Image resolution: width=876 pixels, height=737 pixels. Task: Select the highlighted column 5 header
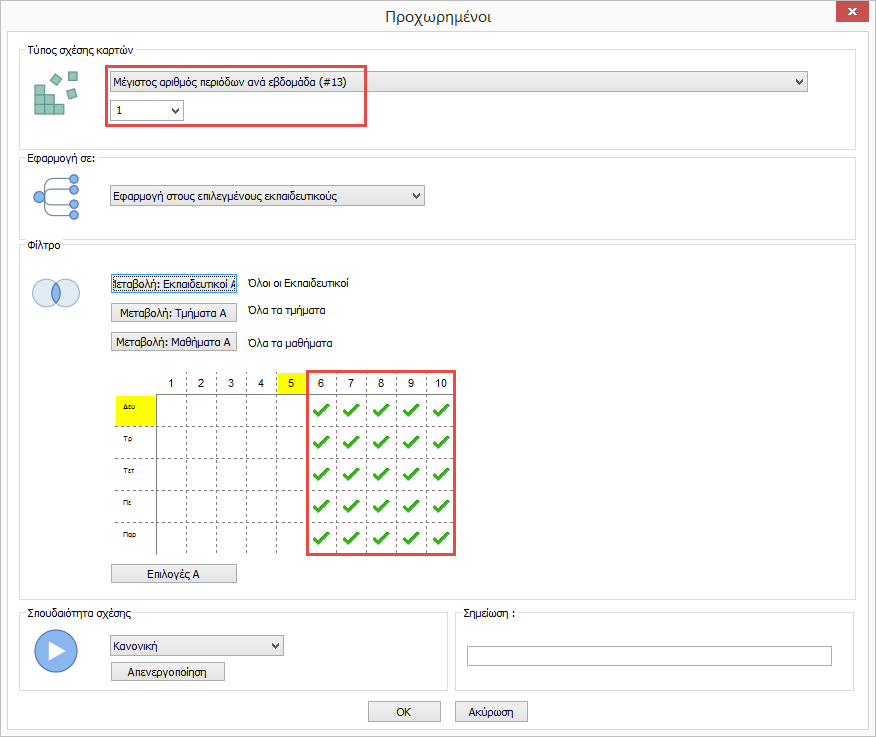pyautogui.click(x=291, y=382)
